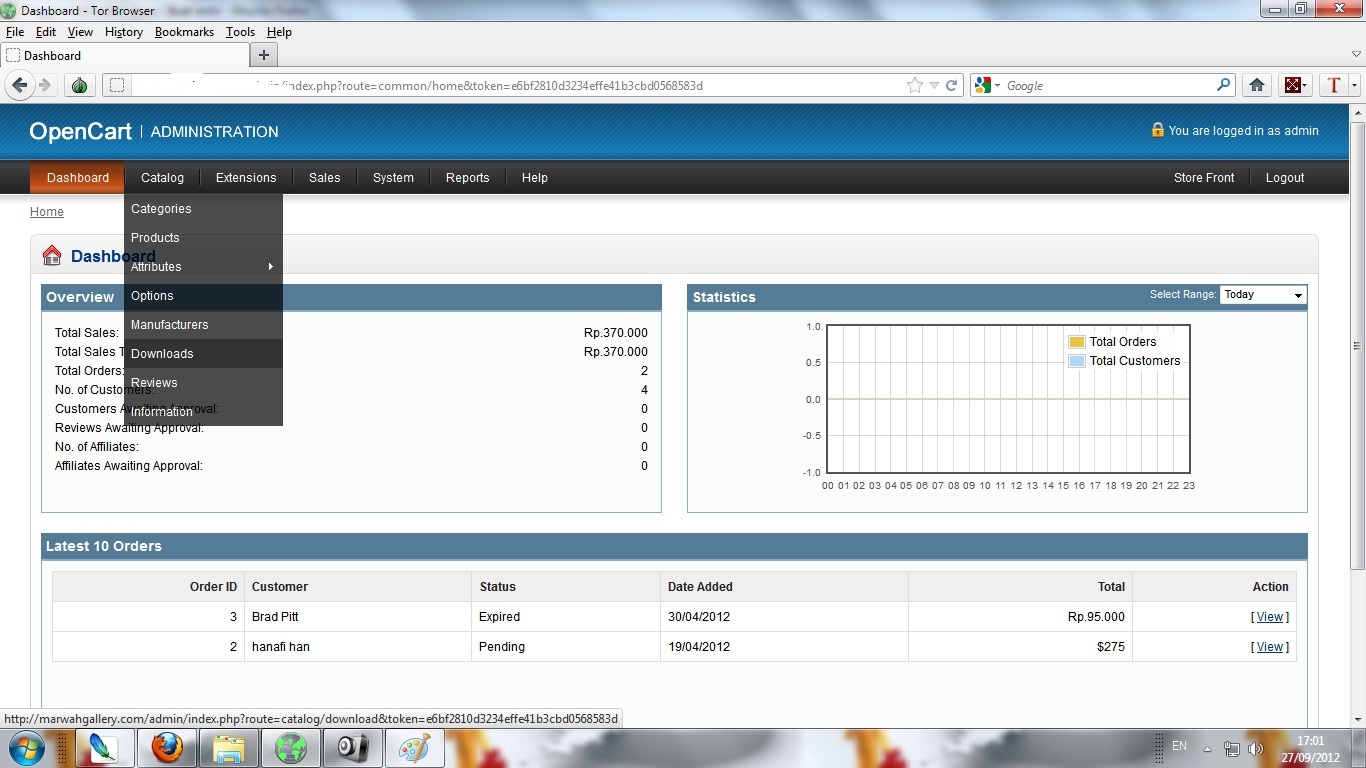
Task: Click the Store Front link
Action: 1204,178
